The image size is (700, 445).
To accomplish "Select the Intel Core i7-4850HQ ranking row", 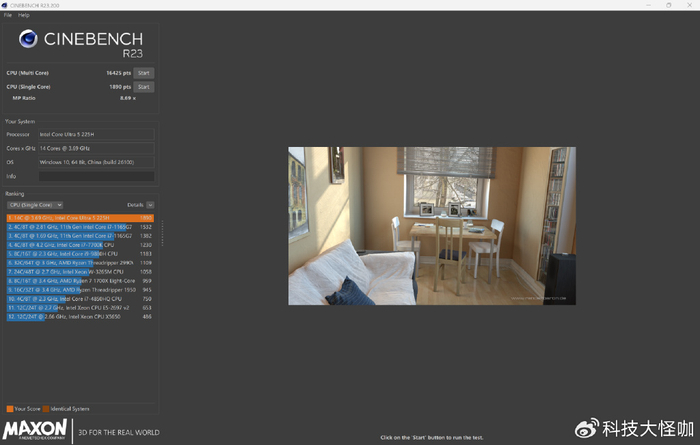I will click(80, 299).
